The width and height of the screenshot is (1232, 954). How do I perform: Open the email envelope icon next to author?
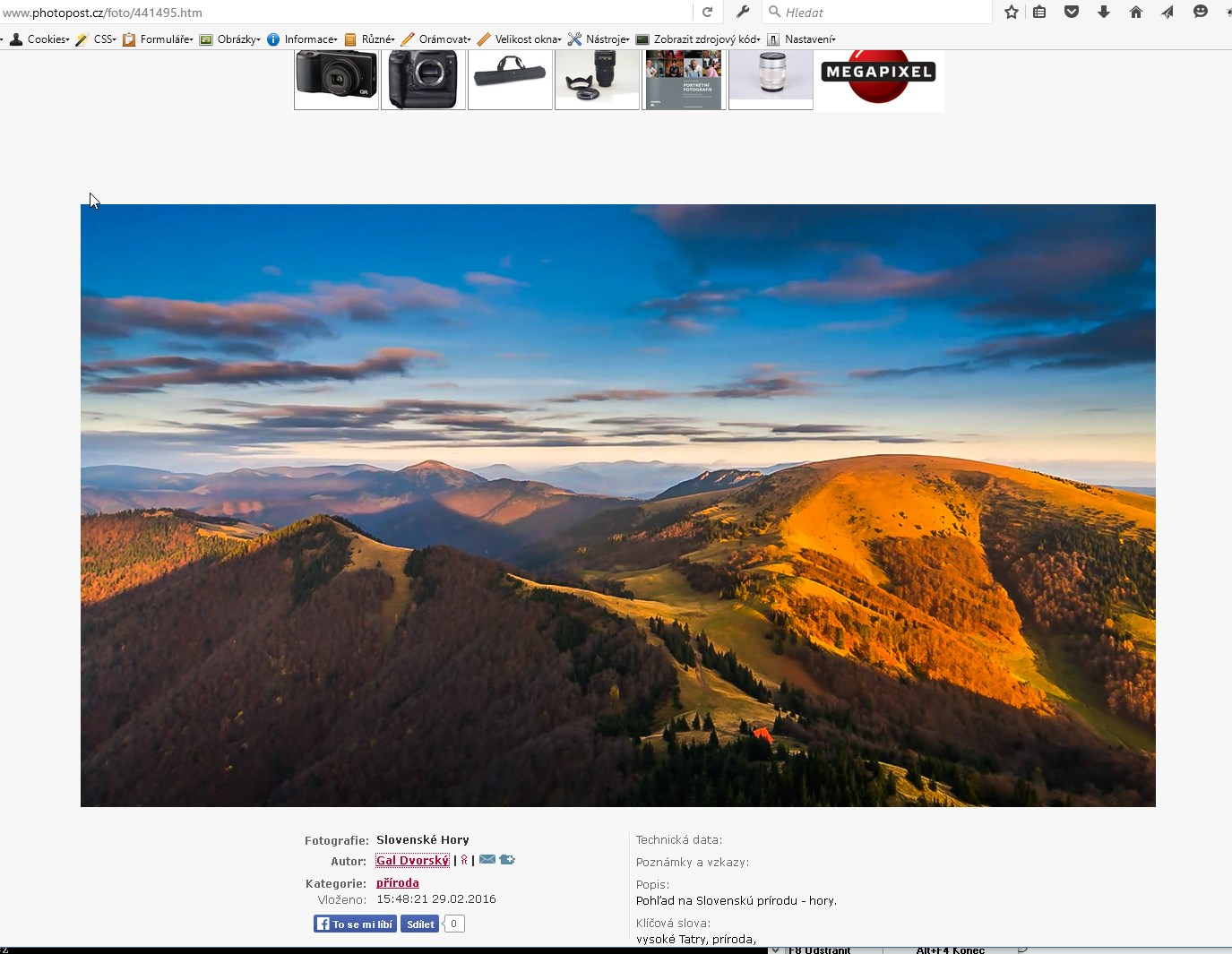point(487,859)
